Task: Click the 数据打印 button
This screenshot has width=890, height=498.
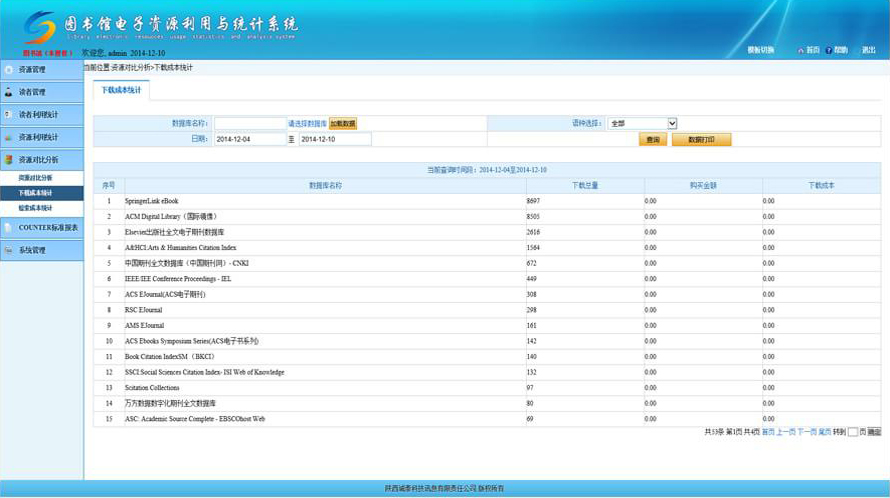Action: click(701, 140)
